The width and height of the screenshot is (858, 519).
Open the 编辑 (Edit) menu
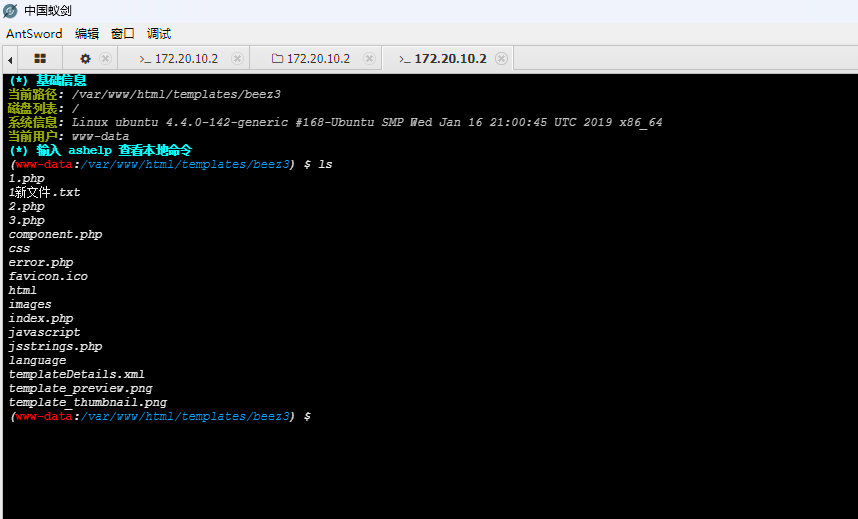87,33
